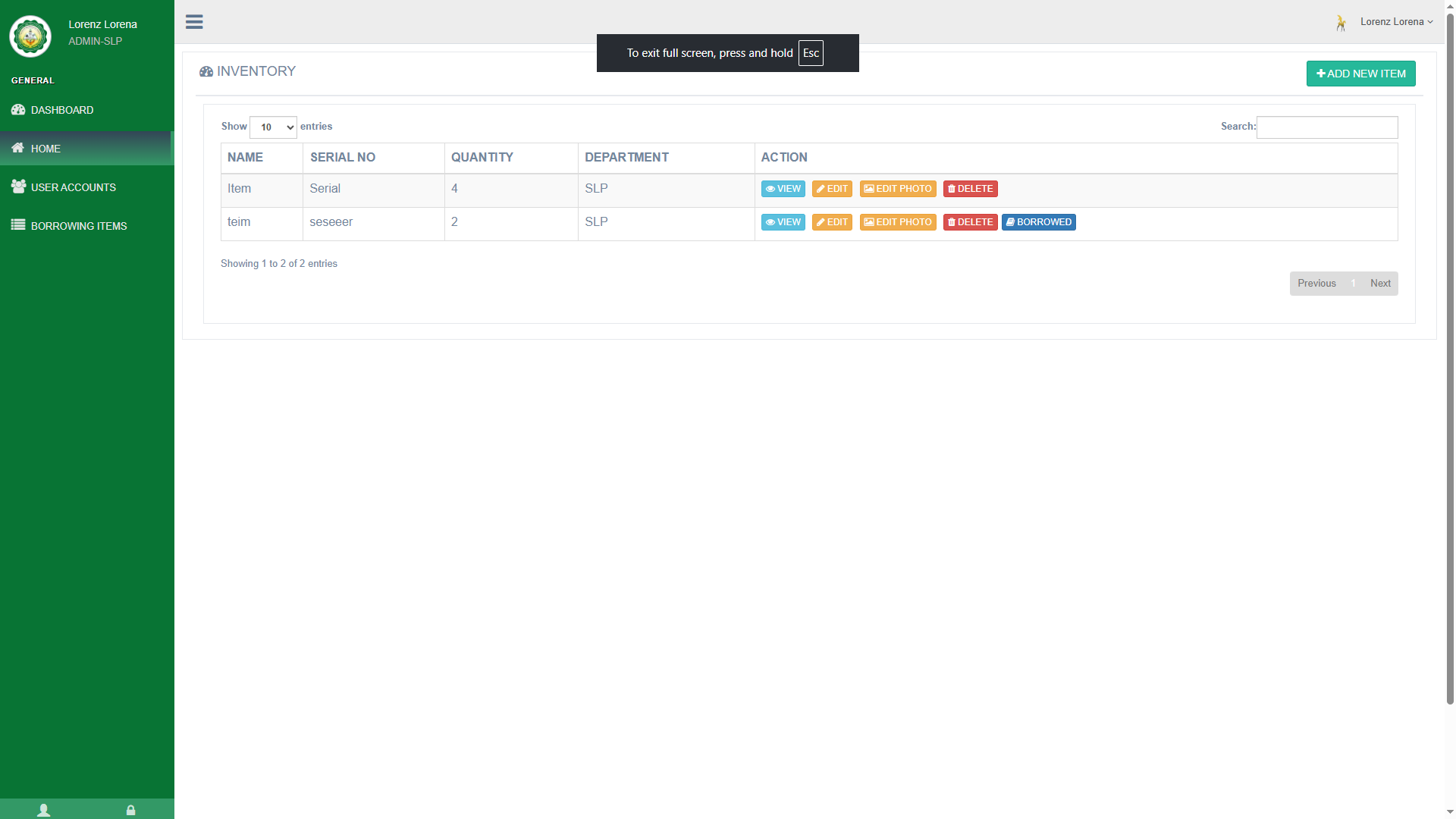
Task: Open Borrowing Items in sidebar
Action: tap(79, 226)
